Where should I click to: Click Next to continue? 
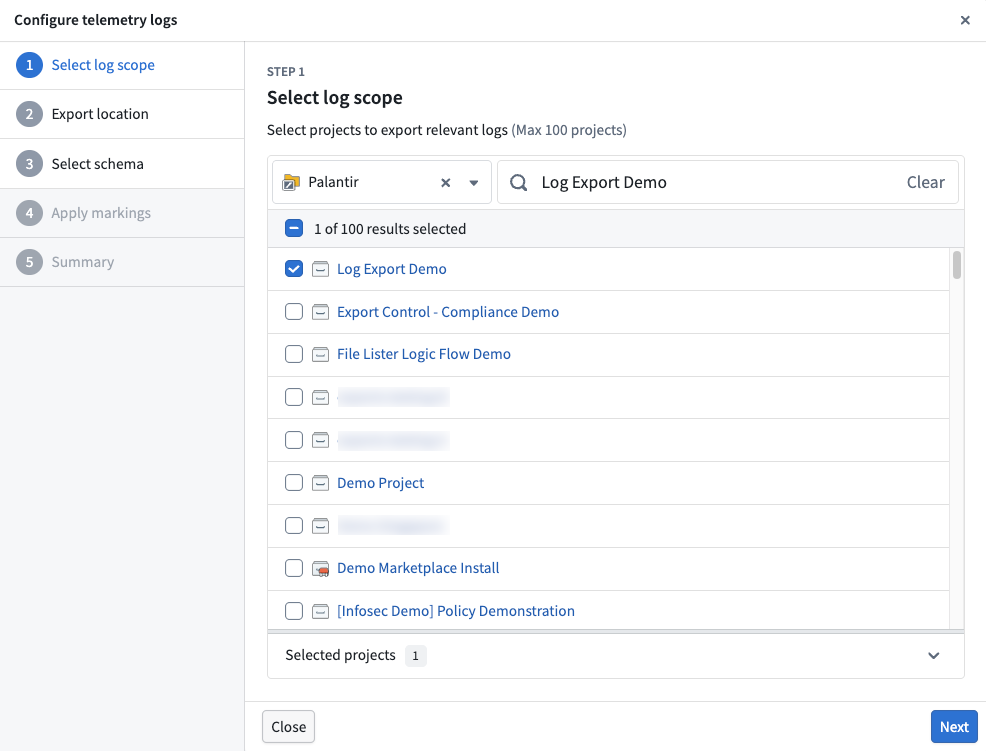click(954, 726)
